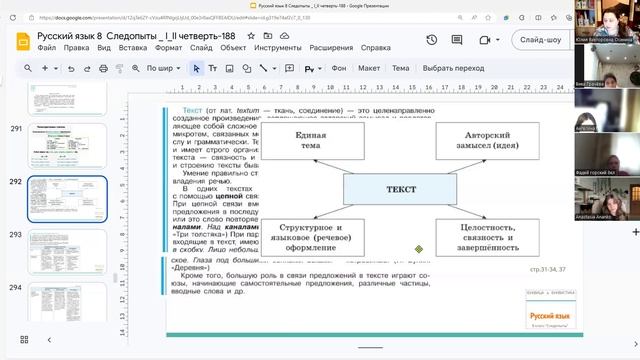Expand the video call options arrow
The height and width of the screenshot is (360, 640).
(x=498, y=40)
